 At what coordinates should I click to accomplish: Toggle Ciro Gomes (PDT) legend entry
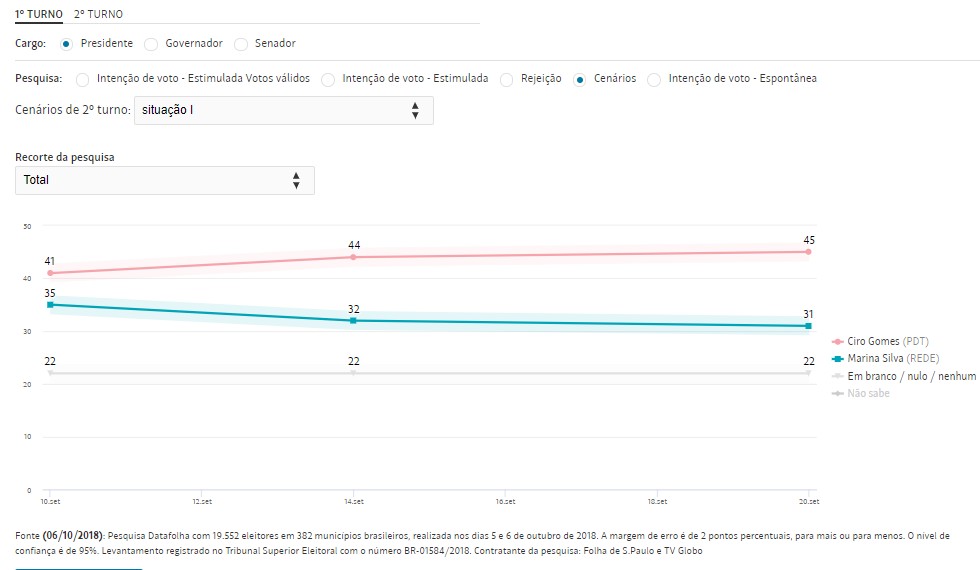(888, 342)
